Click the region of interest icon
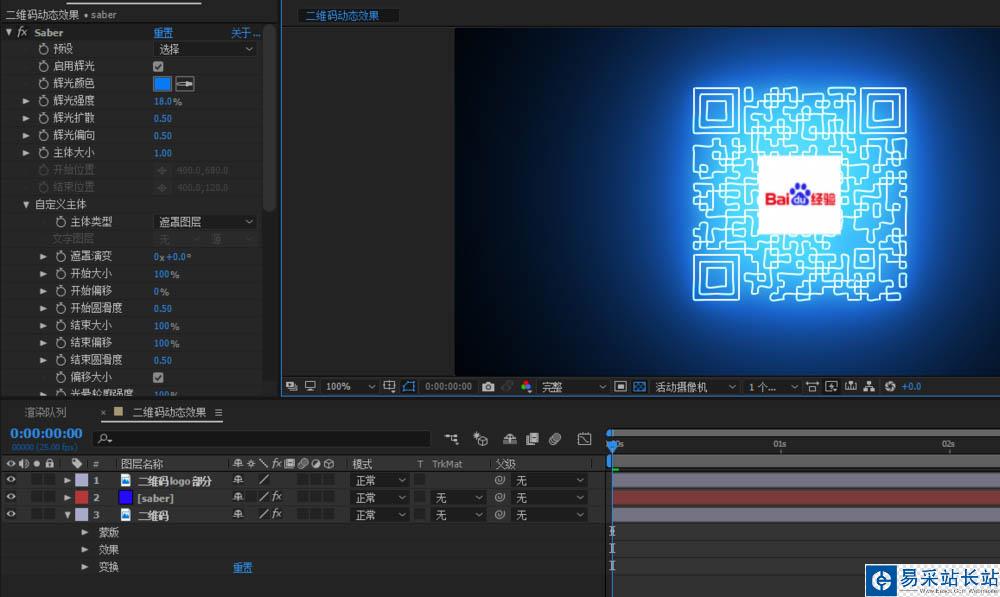This screenshot has height=597, width=1000. click(620, 387)
